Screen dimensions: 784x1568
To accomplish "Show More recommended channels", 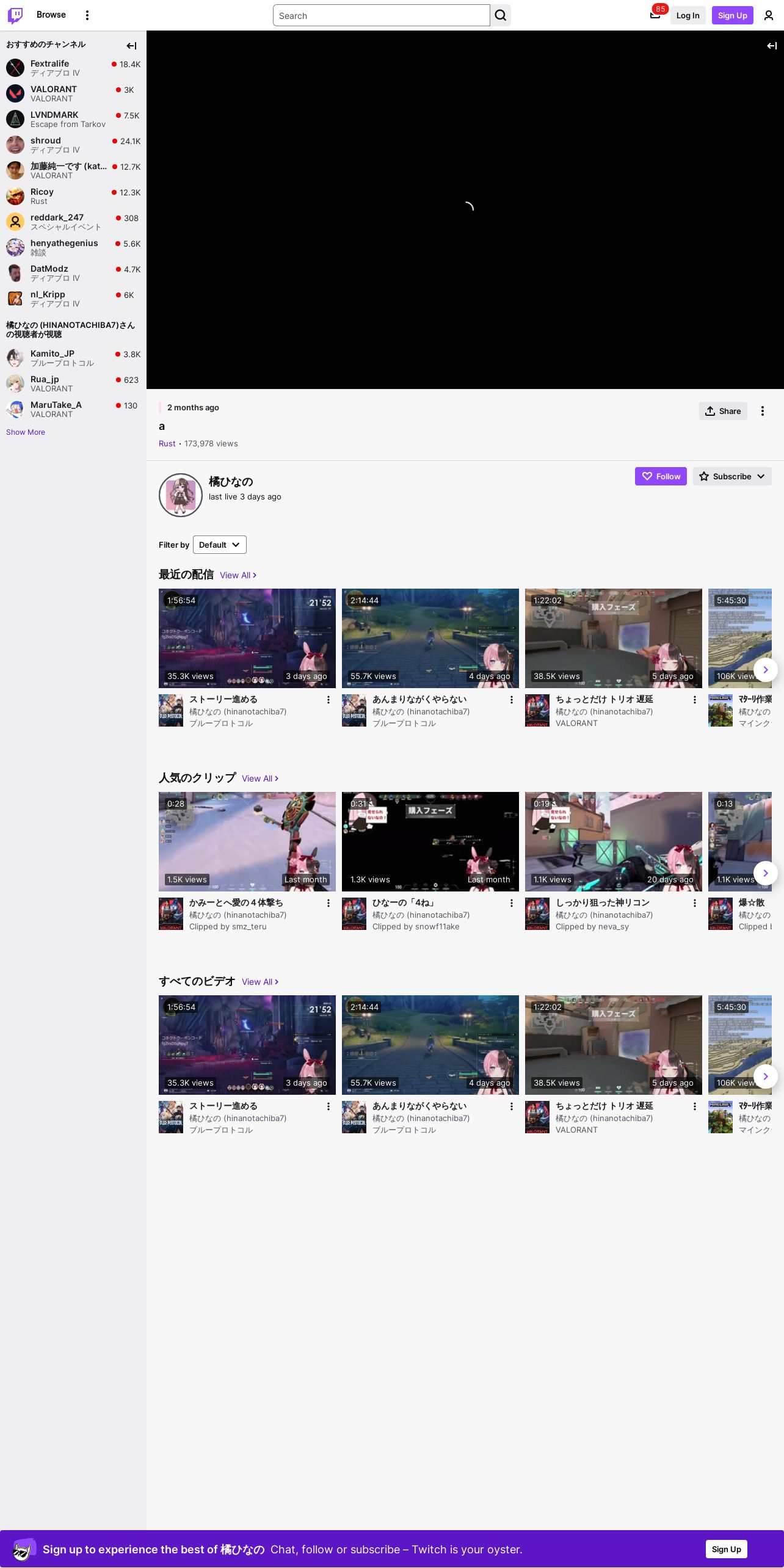I will click(x=26, y=432).
